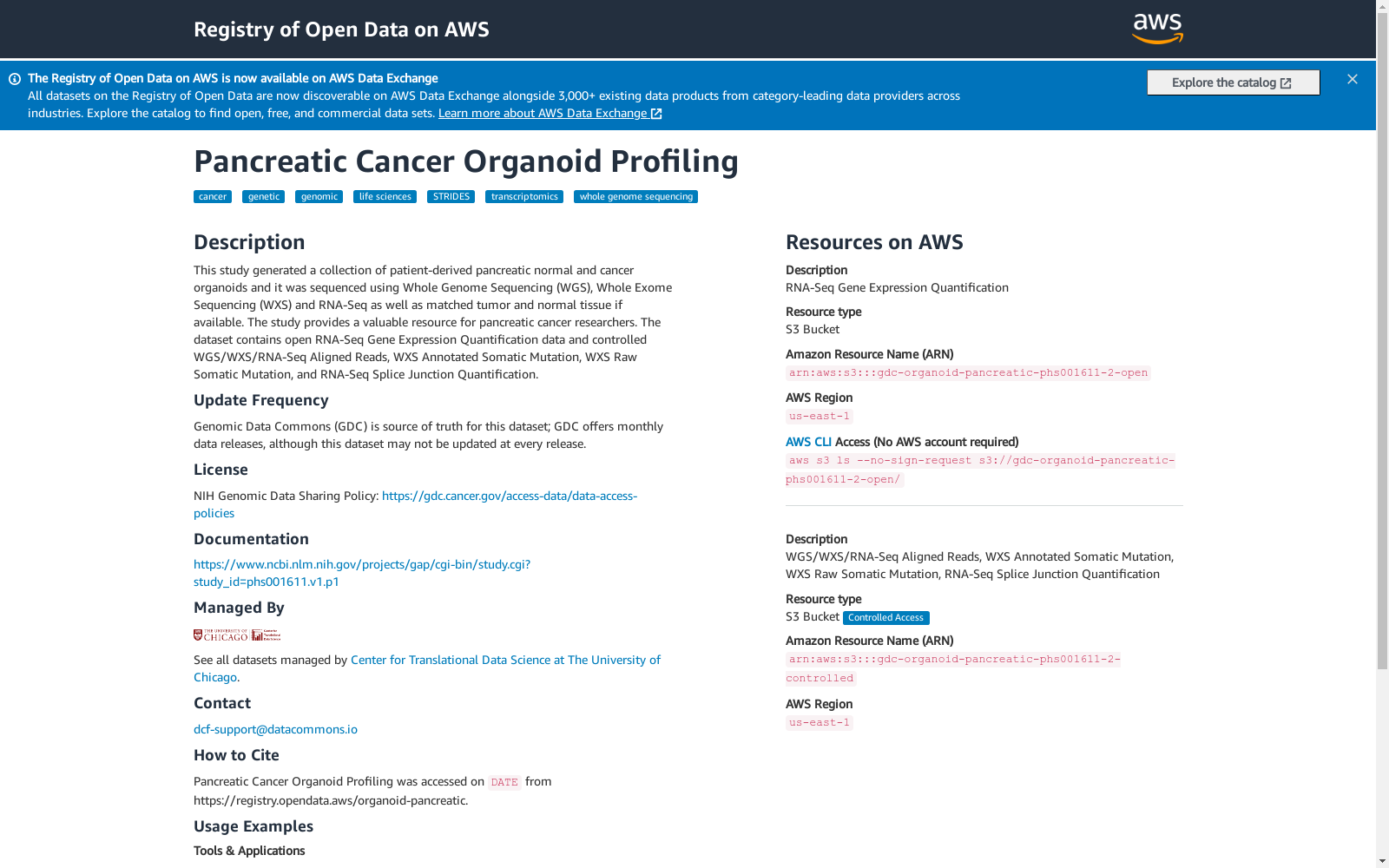Dismiss the AWS Data Exchange banner
Image resolution: width=1389 pixels, height=868 pixels.
coord(1353,79)
